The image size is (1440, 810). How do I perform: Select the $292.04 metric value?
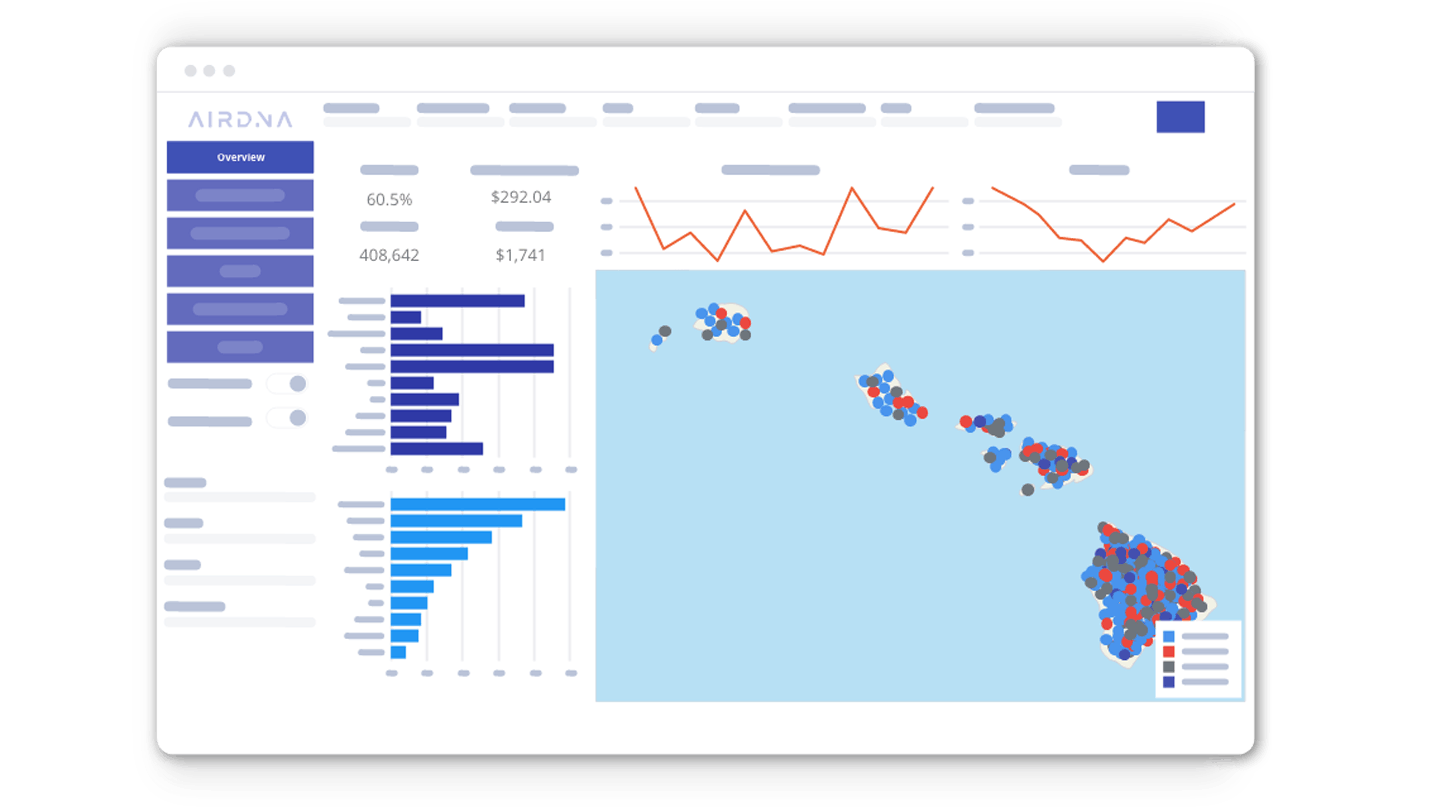521,197
